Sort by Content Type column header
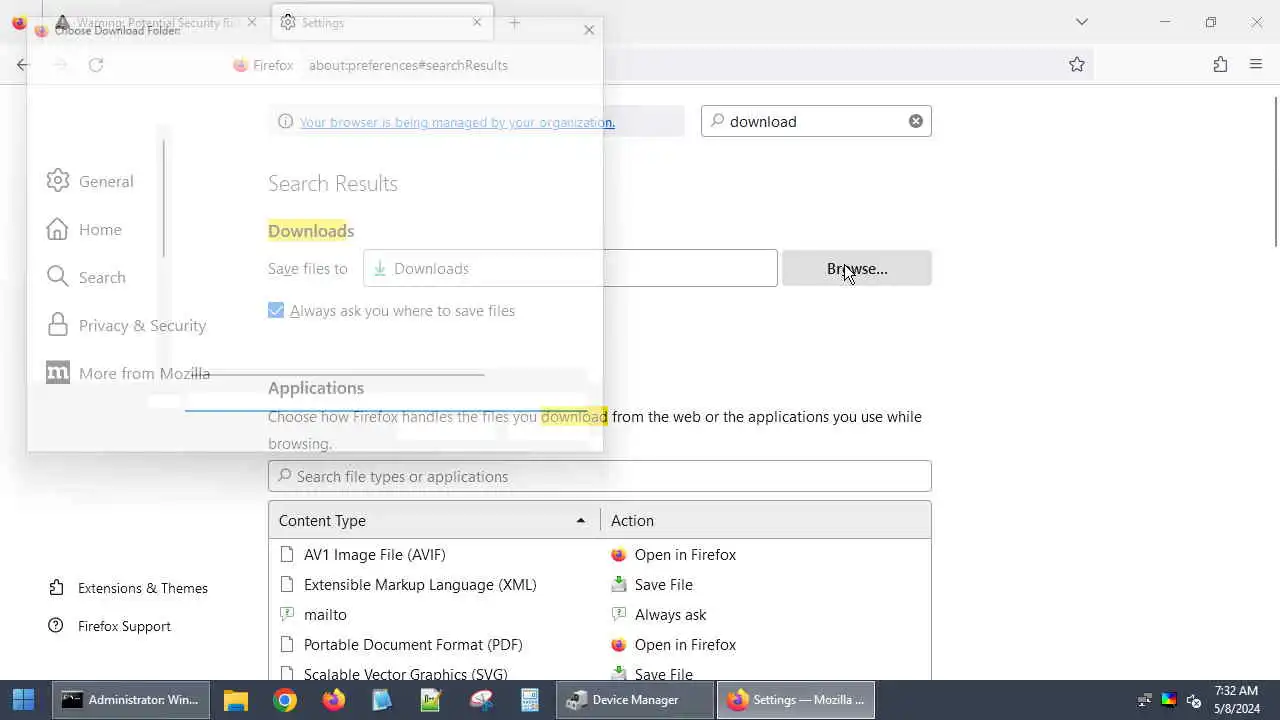The width and height of the screenshot is (1280, 720). pyautogui.click(x=434, y=520)
